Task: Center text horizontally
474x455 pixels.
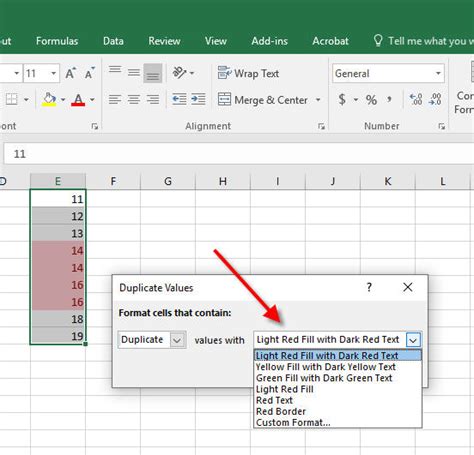Action: click(134, 99)
